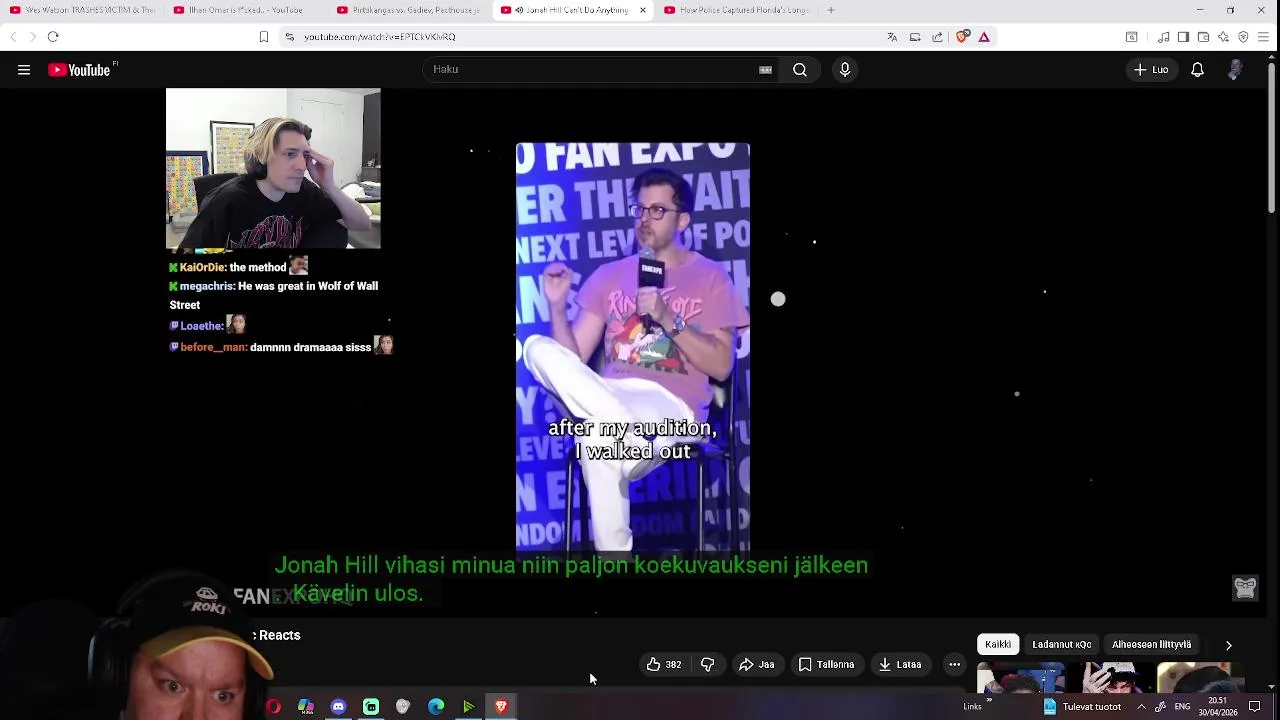The height and width of the screenshot is (720, 1280).
Task: Open the account avatar menu
Action: [x=1236, y=70]
